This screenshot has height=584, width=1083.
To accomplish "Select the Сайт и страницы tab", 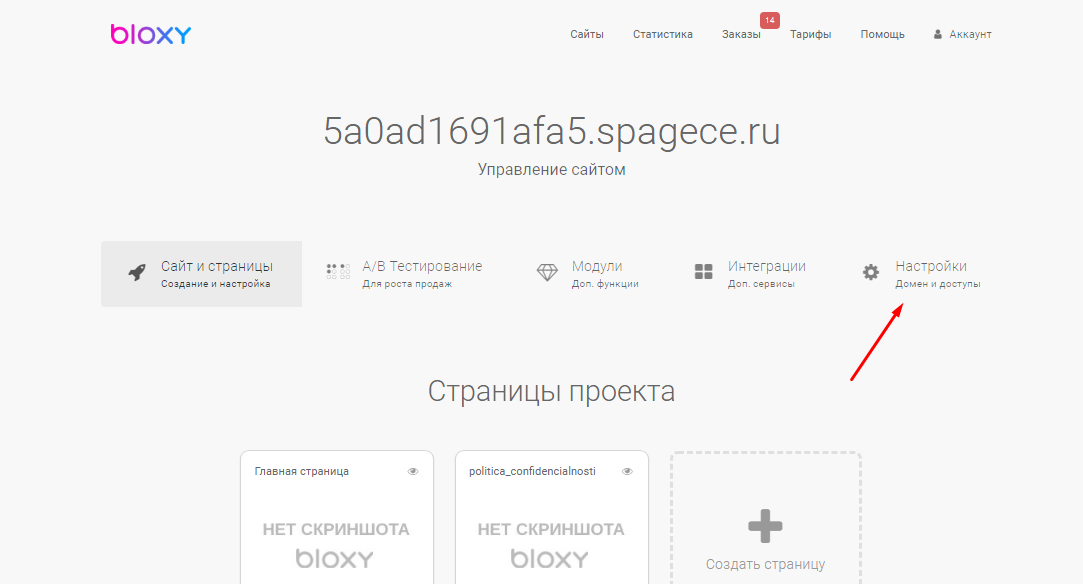I will coord(201,273).
